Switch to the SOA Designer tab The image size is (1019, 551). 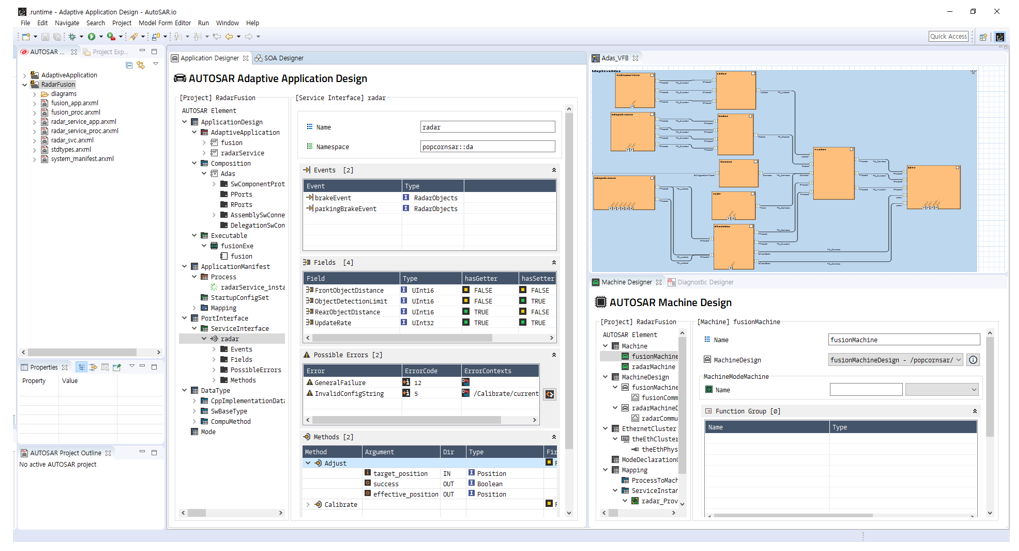click(279, 58)
